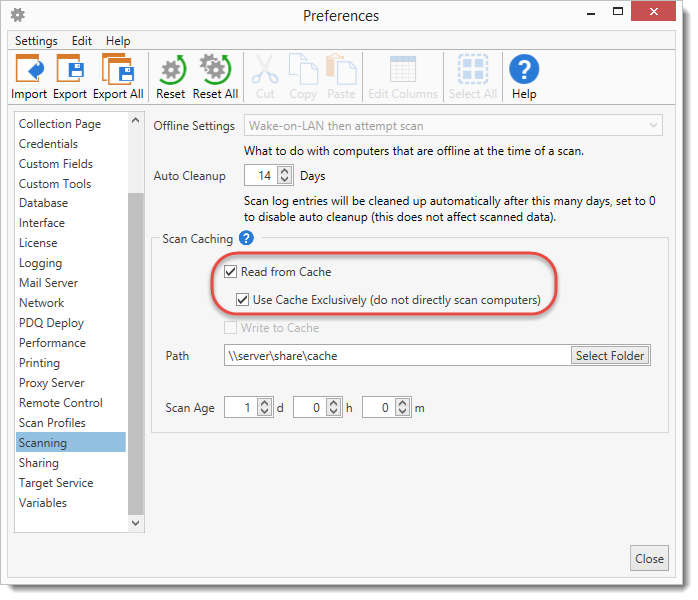Select the Scanning sidebar item

pyautogui.click(x=71, y=442)
